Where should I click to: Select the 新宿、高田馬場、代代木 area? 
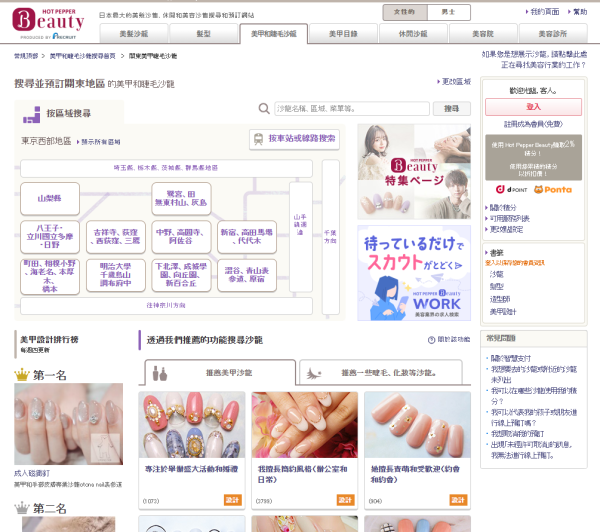coord(247,237)
